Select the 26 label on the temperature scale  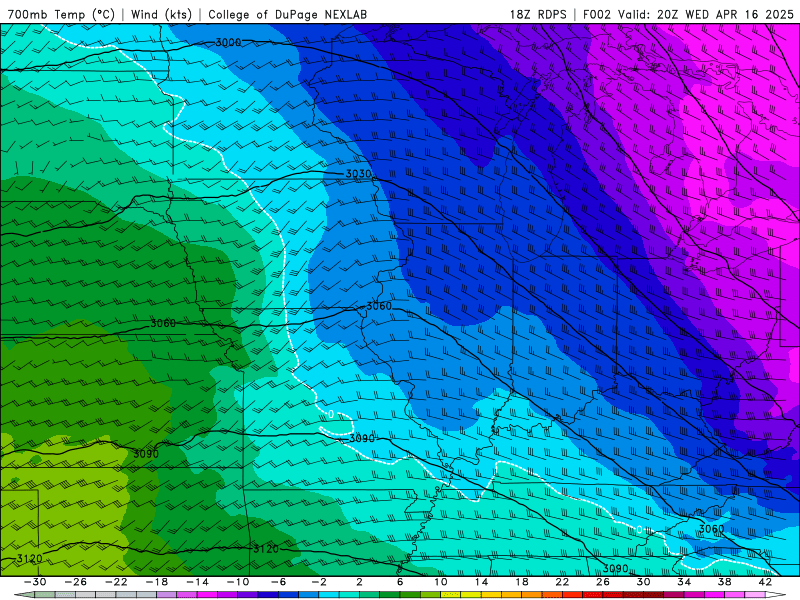pos(603,582)
